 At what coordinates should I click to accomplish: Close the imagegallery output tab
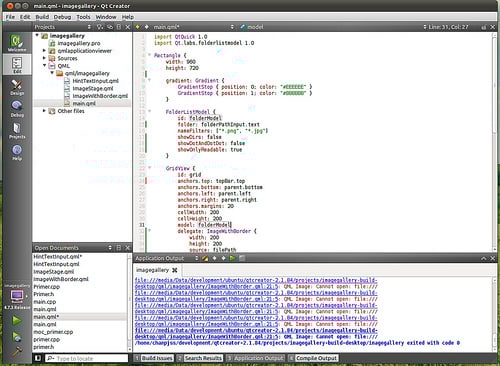175,270
